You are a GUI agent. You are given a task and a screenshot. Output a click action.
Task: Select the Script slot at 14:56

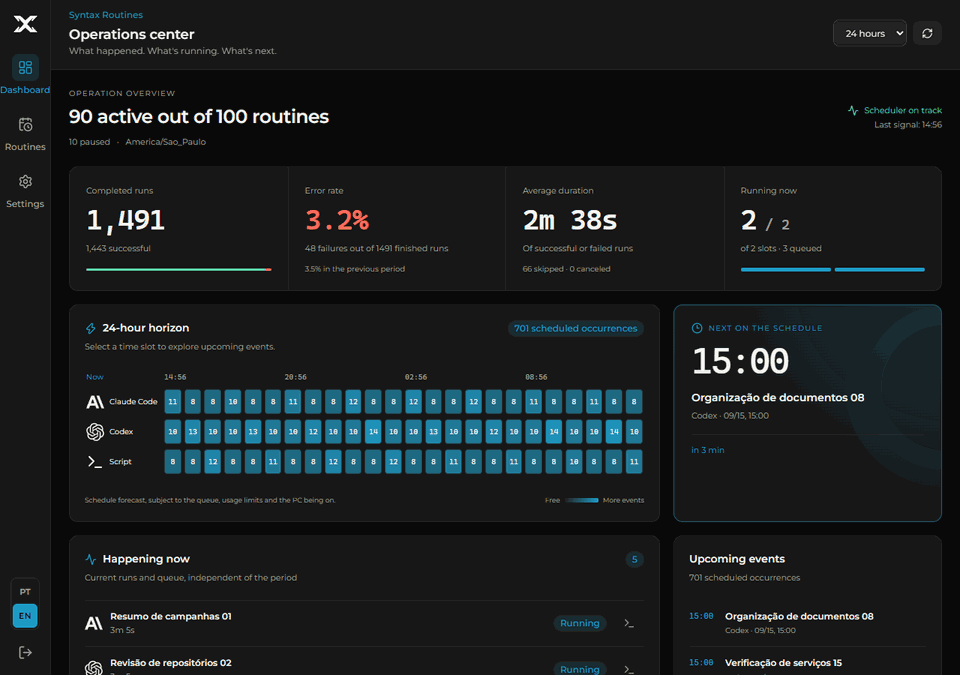[x=173, y=462]
